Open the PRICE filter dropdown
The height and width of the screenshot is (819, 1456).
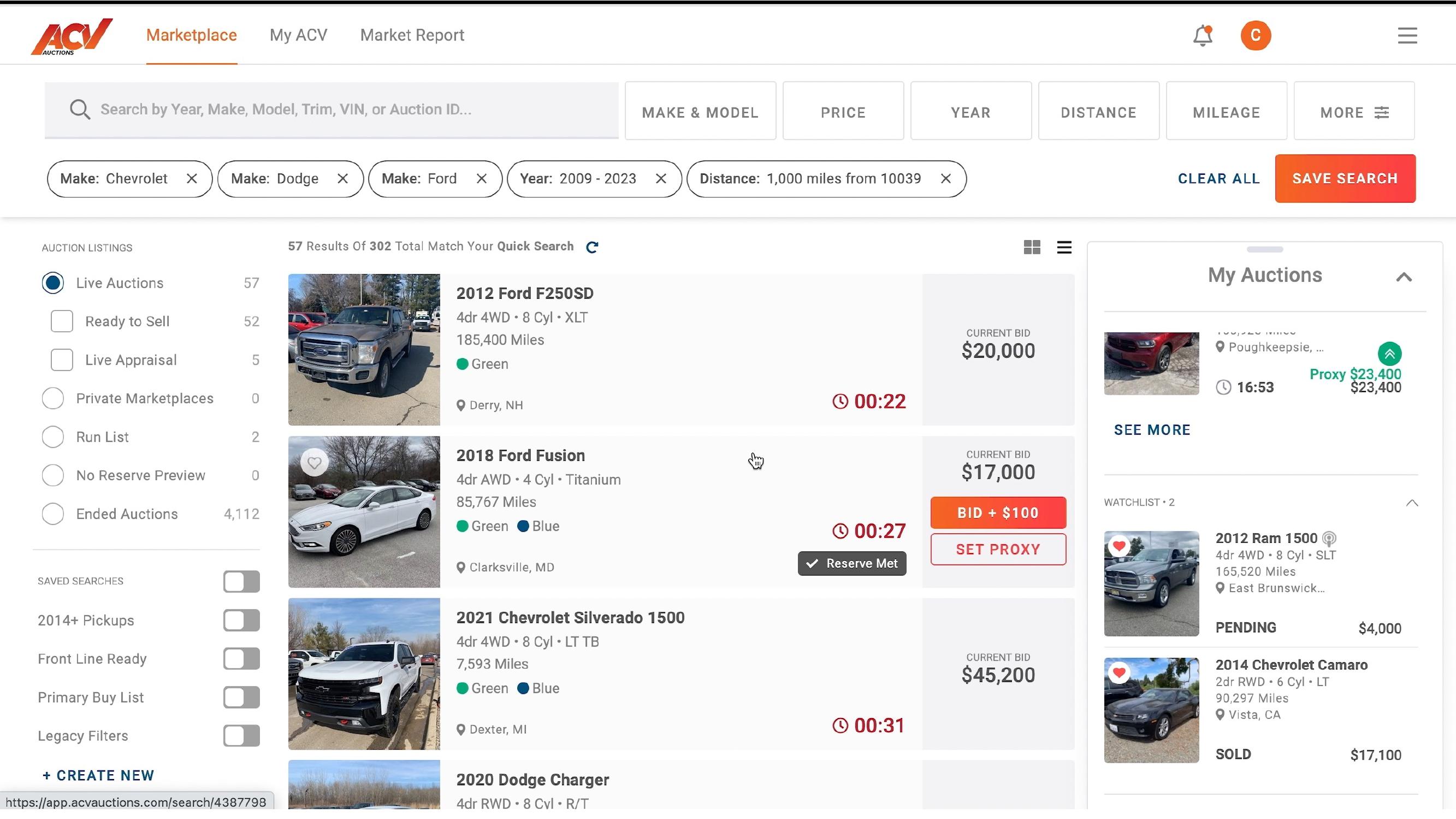point(843,111)
